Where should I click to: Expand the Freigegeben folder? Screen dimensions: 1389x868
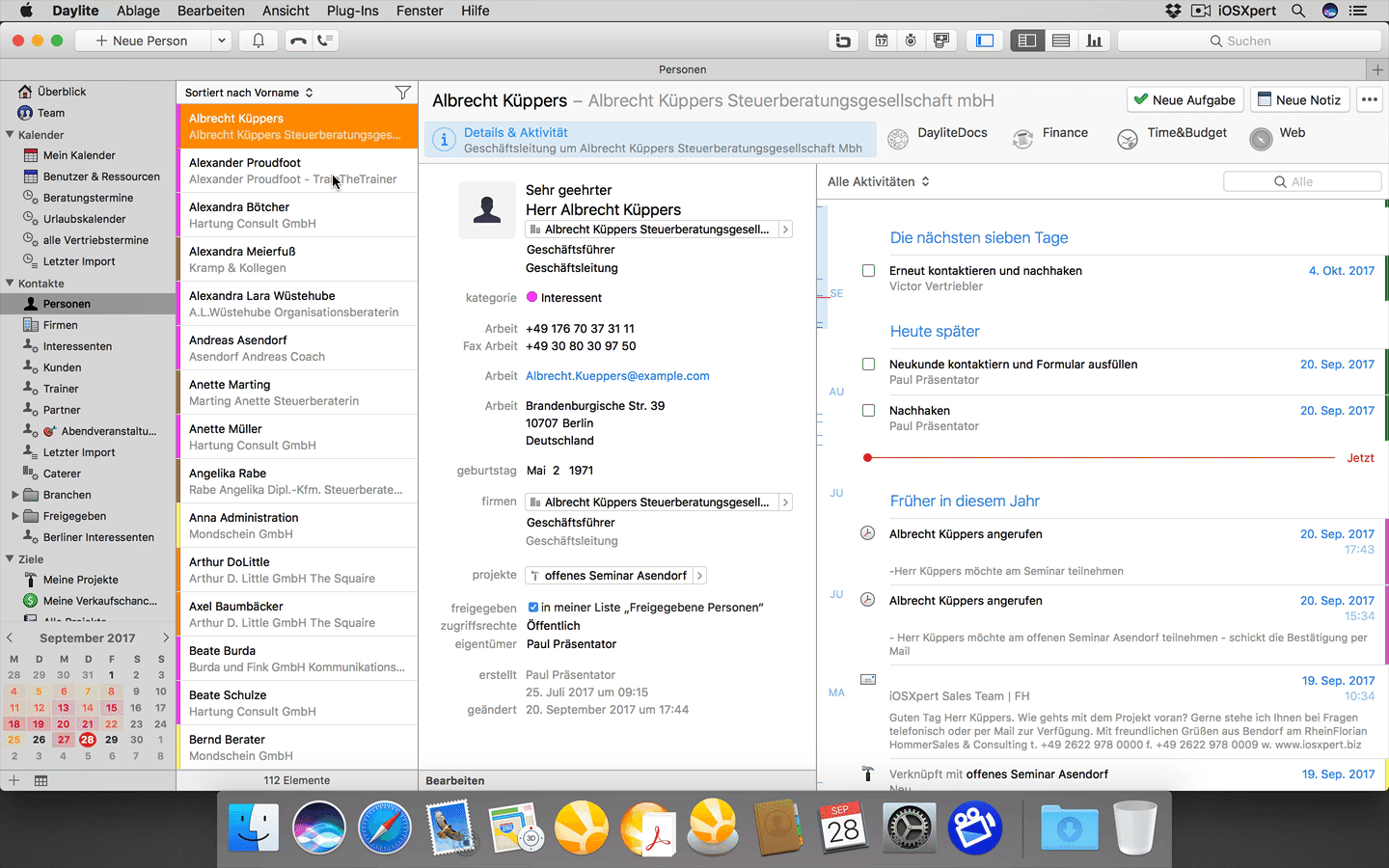(14, 516)
